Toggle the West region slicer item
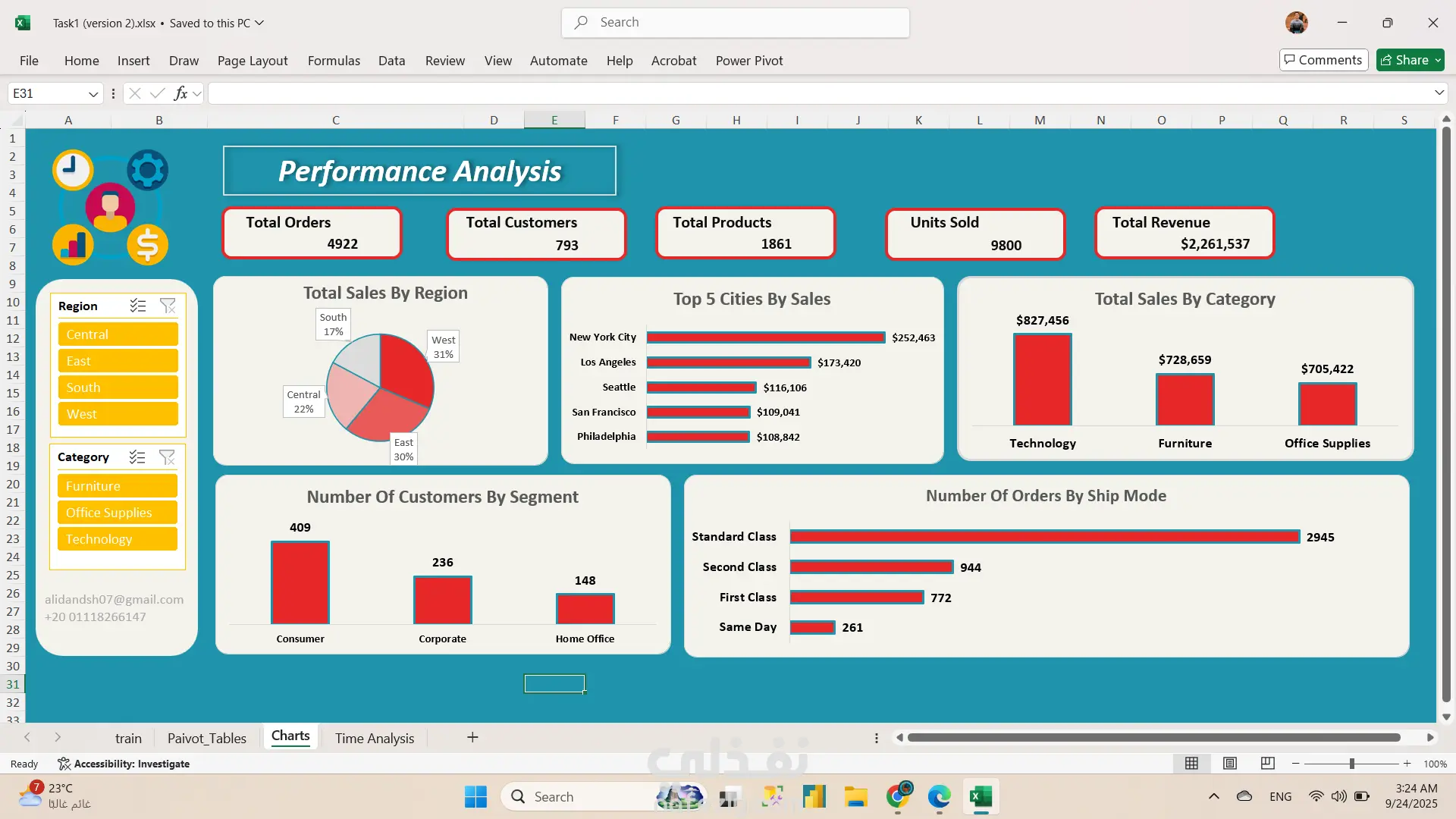 pos(118,414)
